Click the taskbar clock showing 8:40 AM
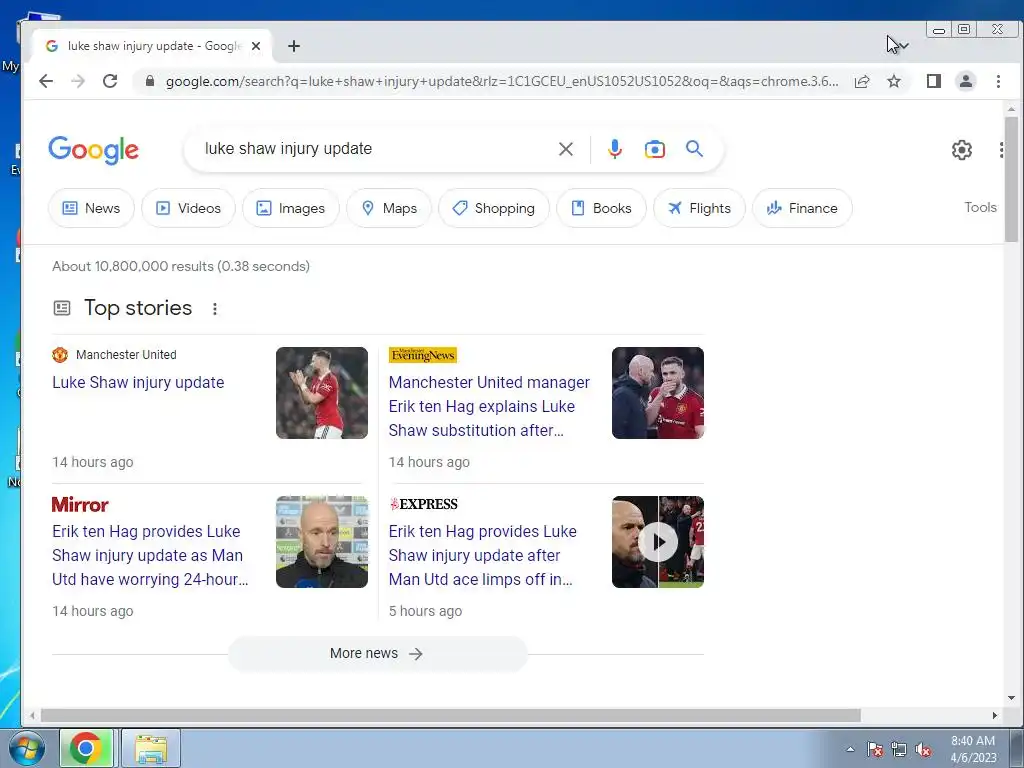The width and height of the screenshot is (1024, 768). 973,749
